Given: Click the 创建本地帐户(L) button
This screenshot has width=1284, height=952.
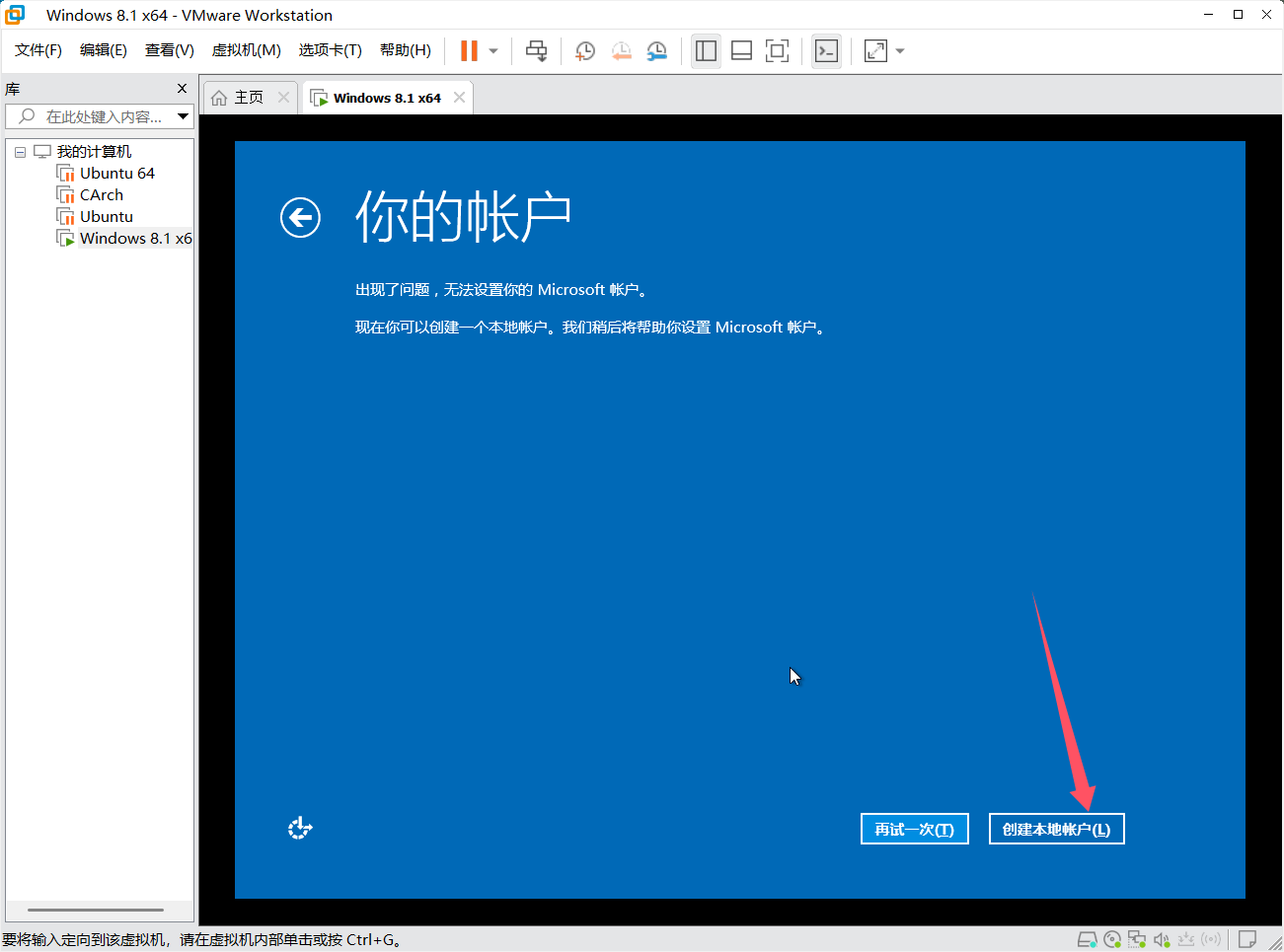Looking at the screenshot, I should pos(1057,829).
